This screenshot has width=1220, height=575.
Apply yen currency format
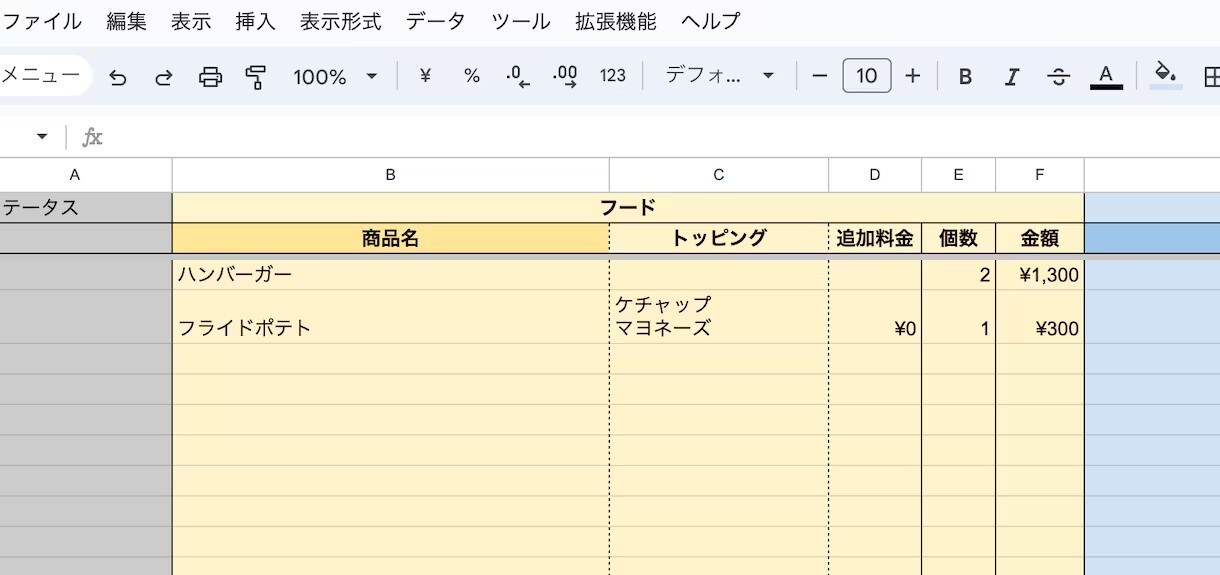click(425, 76)
